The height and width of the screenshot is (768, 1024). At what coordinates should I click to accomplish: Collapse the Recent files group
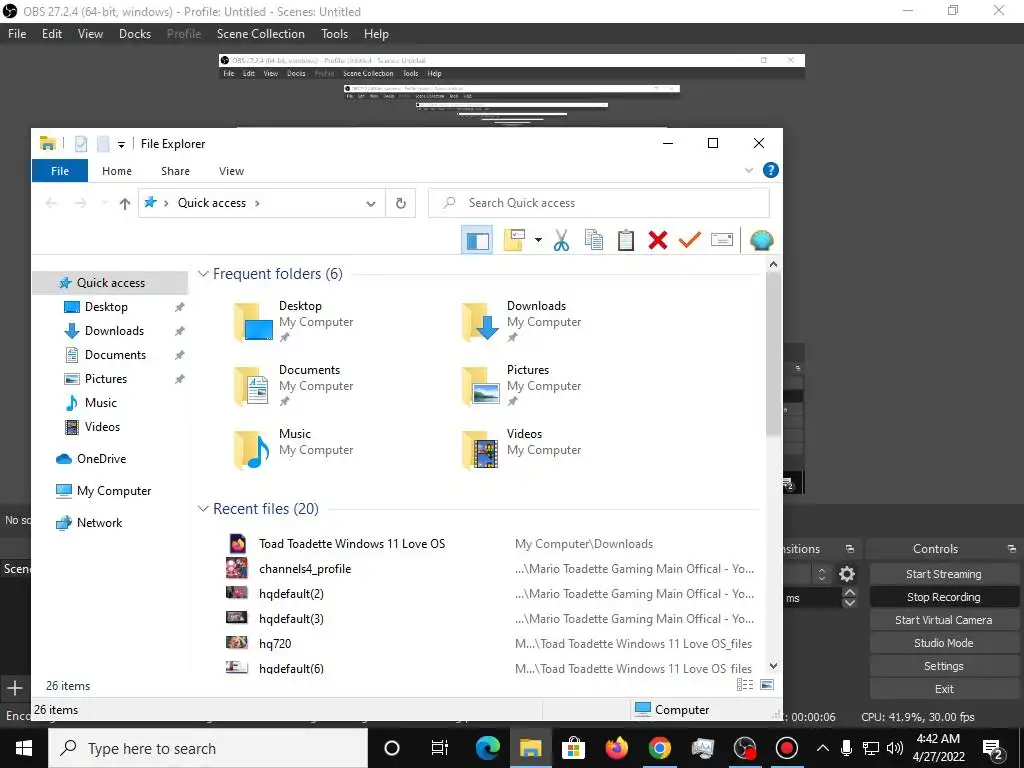[x=203, y=509]
